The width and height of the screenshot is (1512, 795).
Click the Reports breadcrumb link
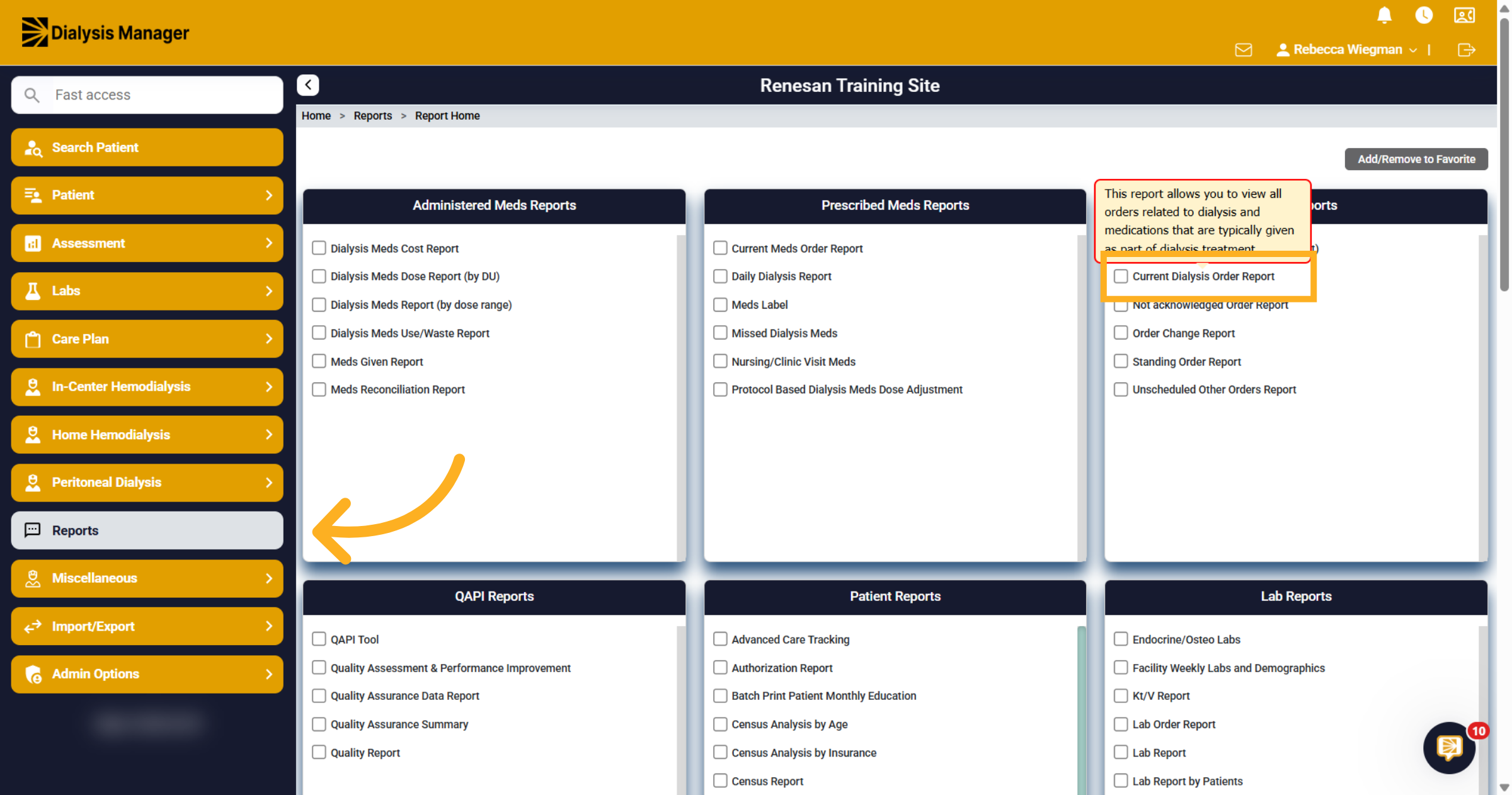pos(373,116)
